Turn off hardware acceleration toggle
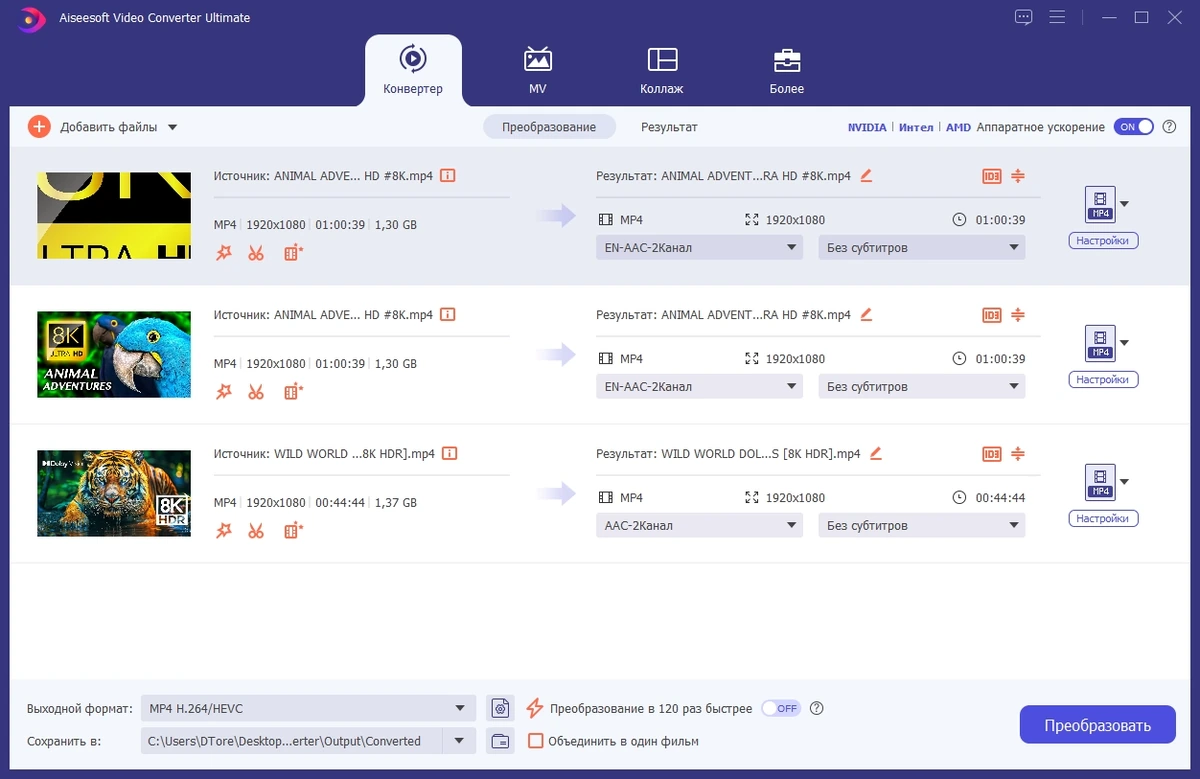 click(1135, 127)
